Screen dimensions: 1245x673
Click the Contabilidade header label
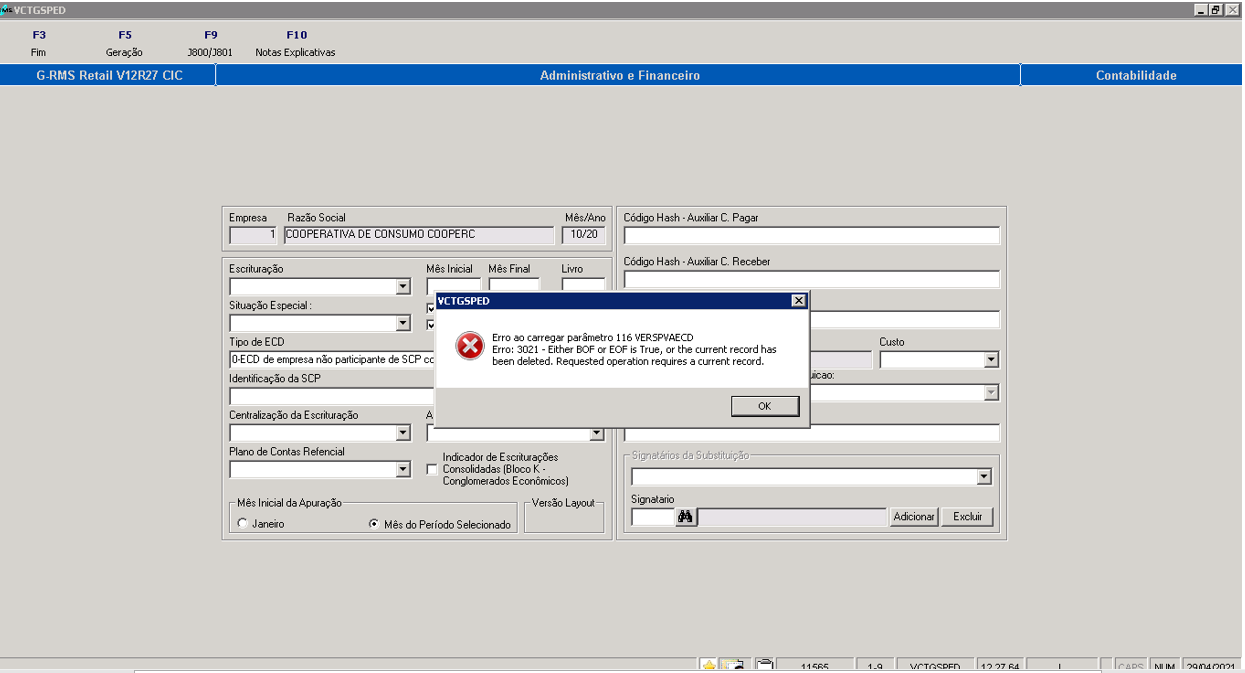click(1136, 76)
